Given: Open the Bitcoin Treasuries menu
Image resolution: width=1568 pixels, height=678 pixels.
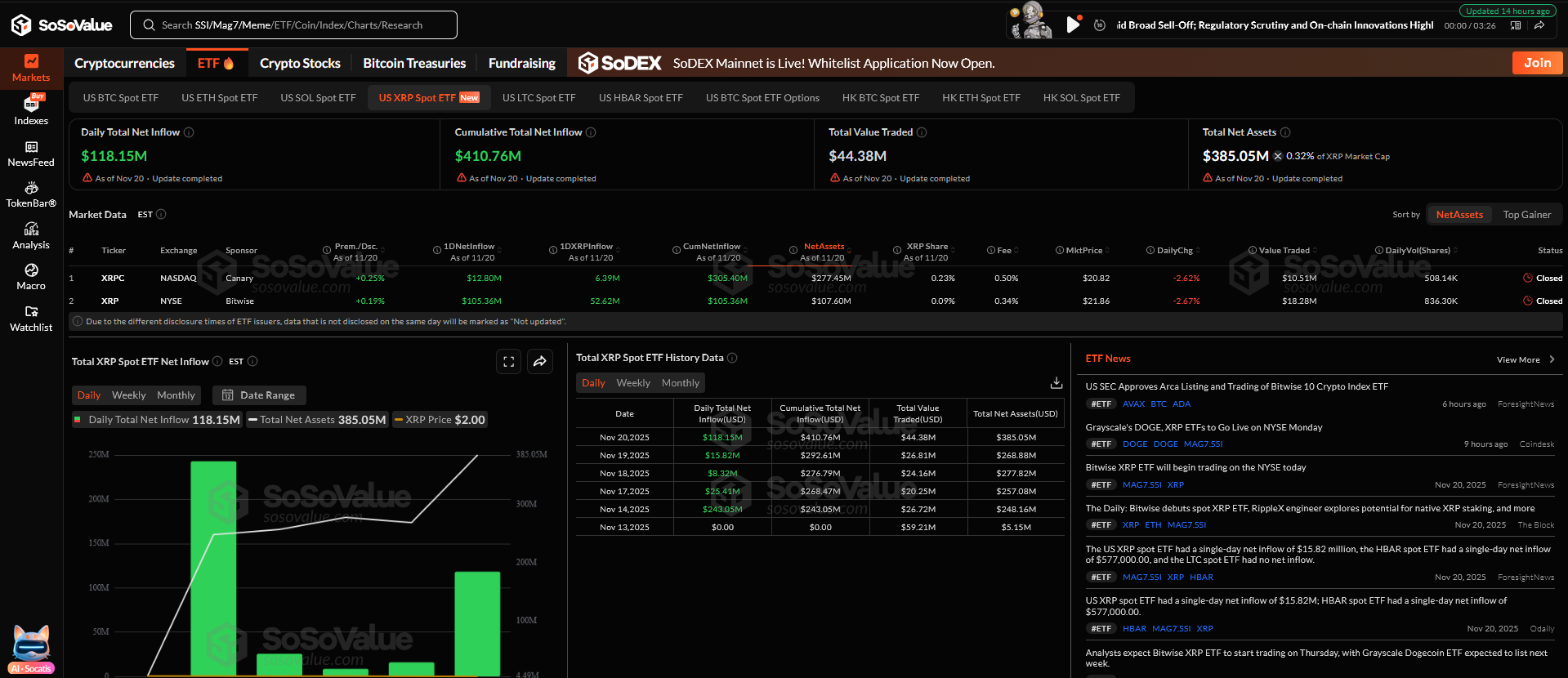Looking at the screenshot, I should pos(414,64).
